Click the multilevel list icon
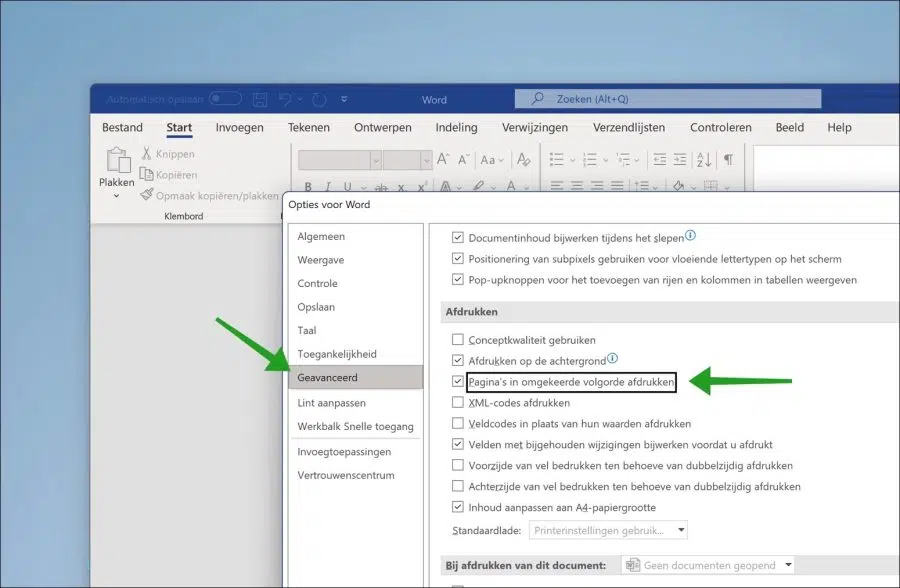This screenshot has height=588, width=900. click(x=623, y=159)
